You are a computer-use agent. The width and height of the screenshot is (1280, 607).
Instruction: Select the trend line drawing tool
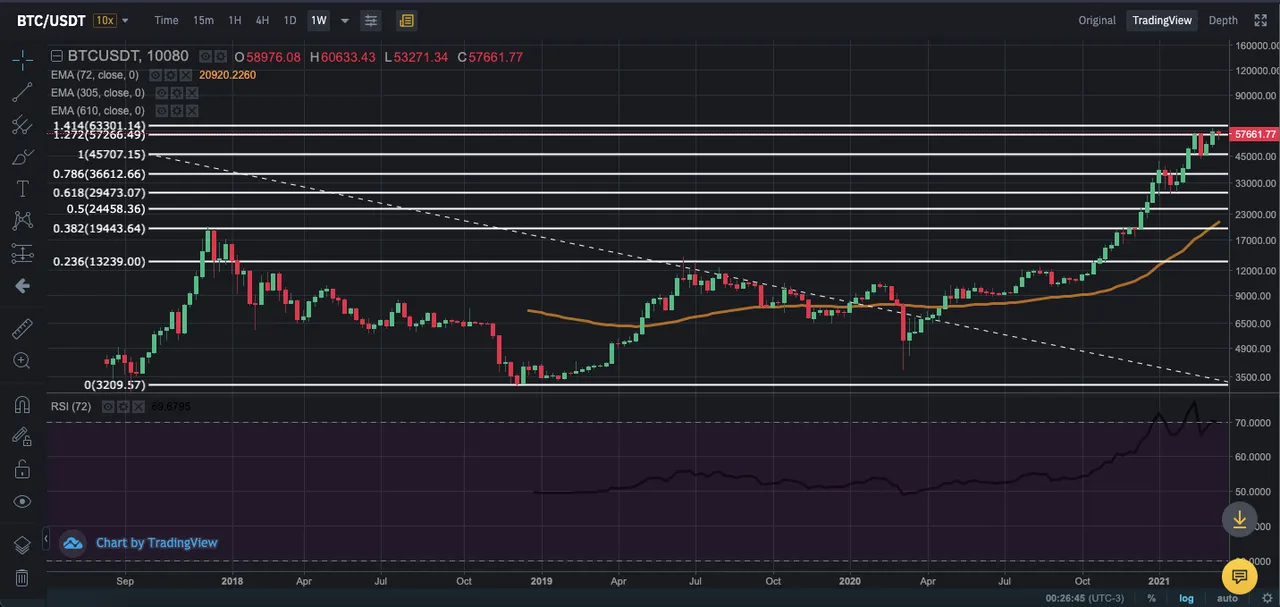pyautogui.click(x=22, y=92)
